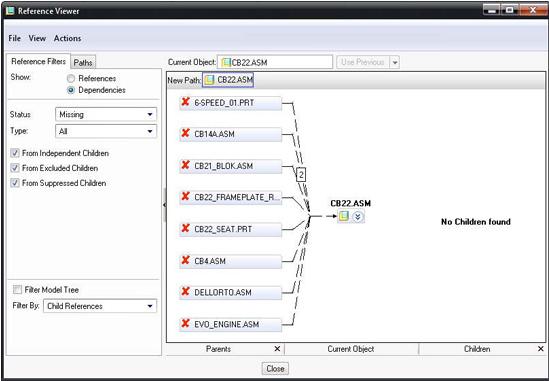Click the bold CB22.ASM graph label
This screenshot has width=549, height=381.
350,203
